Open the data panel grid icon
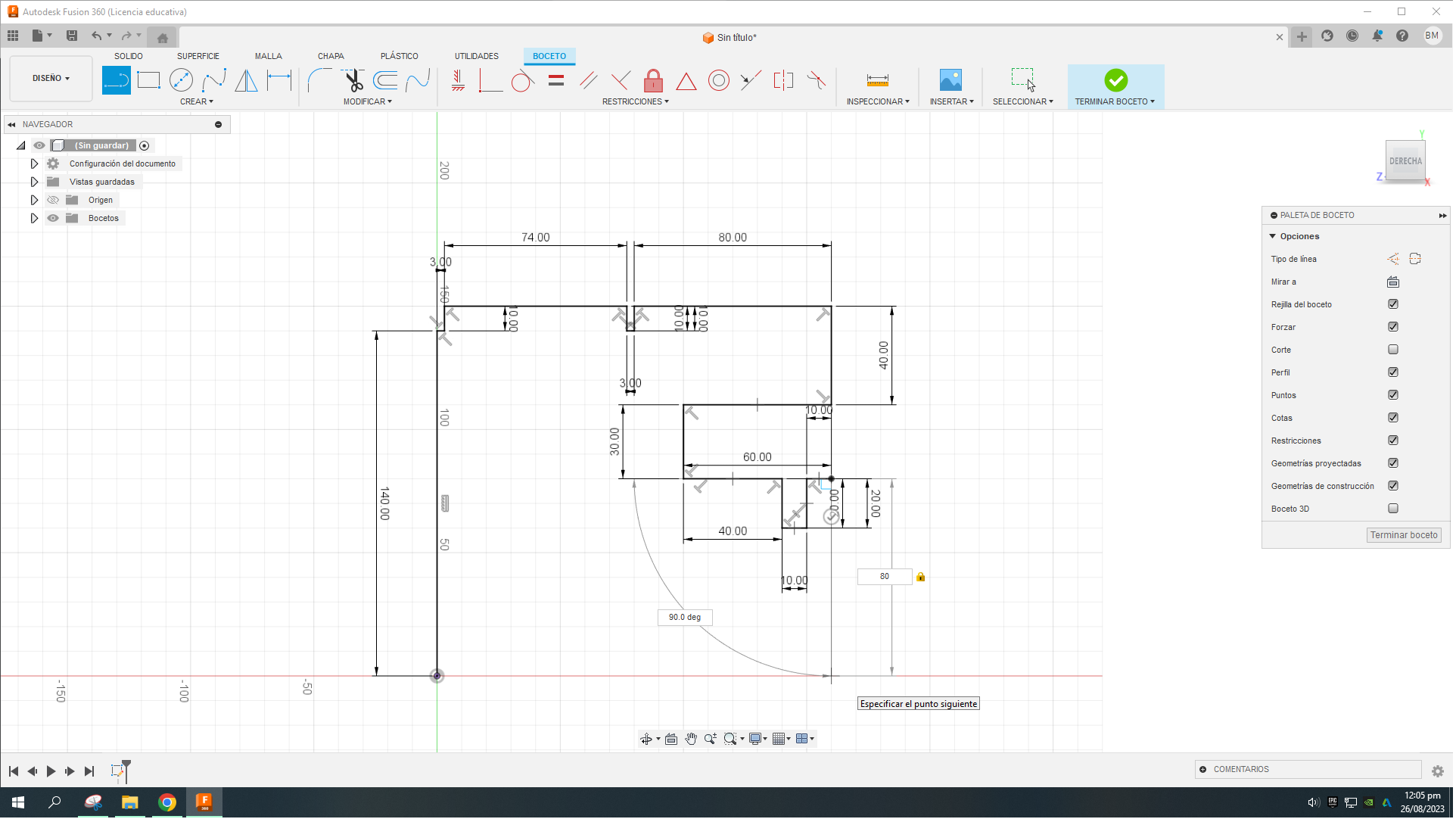This screenshot has height=819, width=1456. pyautogui.click(x=13, y=36)
